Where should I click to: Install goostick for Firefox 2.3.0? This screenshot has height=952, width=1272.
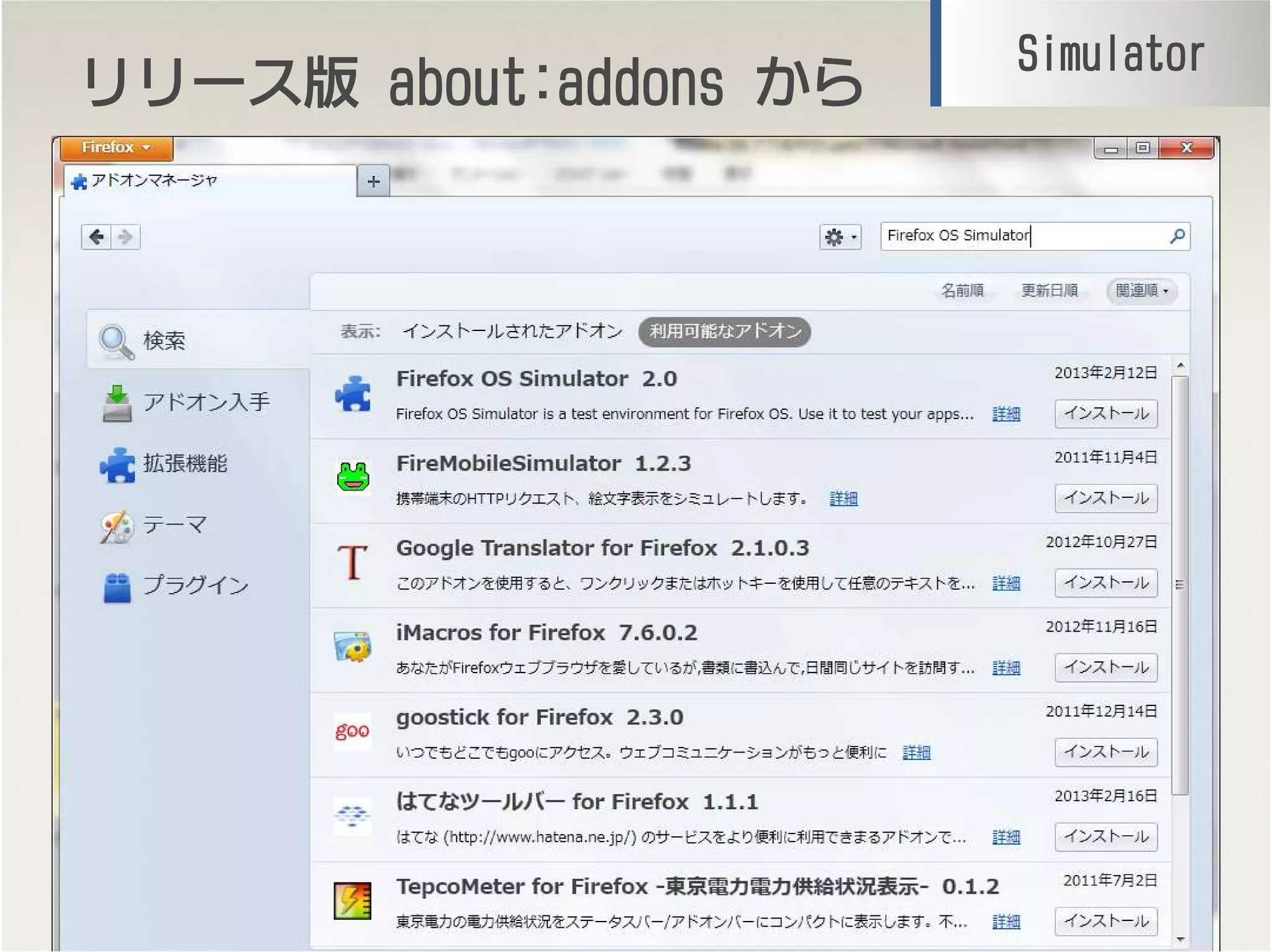click(1106, 752)
